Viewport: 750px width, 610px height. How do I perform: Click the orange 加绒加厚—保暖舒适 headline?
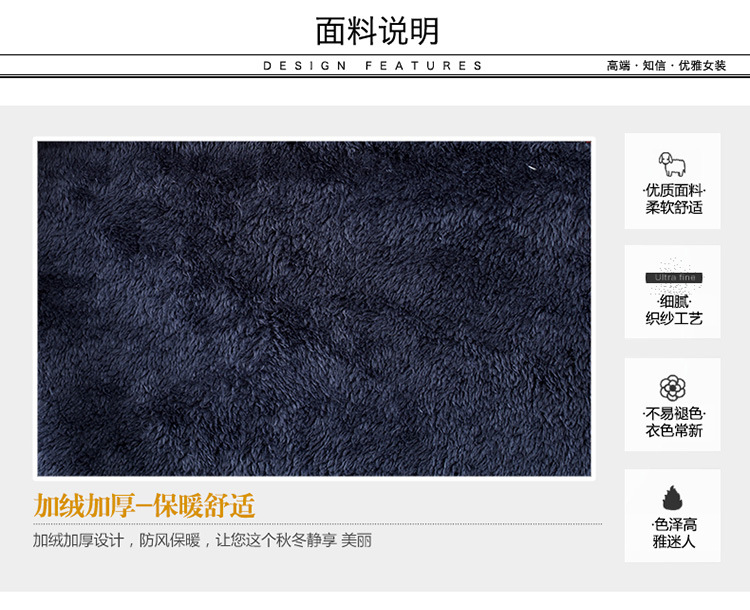point(144,506)
